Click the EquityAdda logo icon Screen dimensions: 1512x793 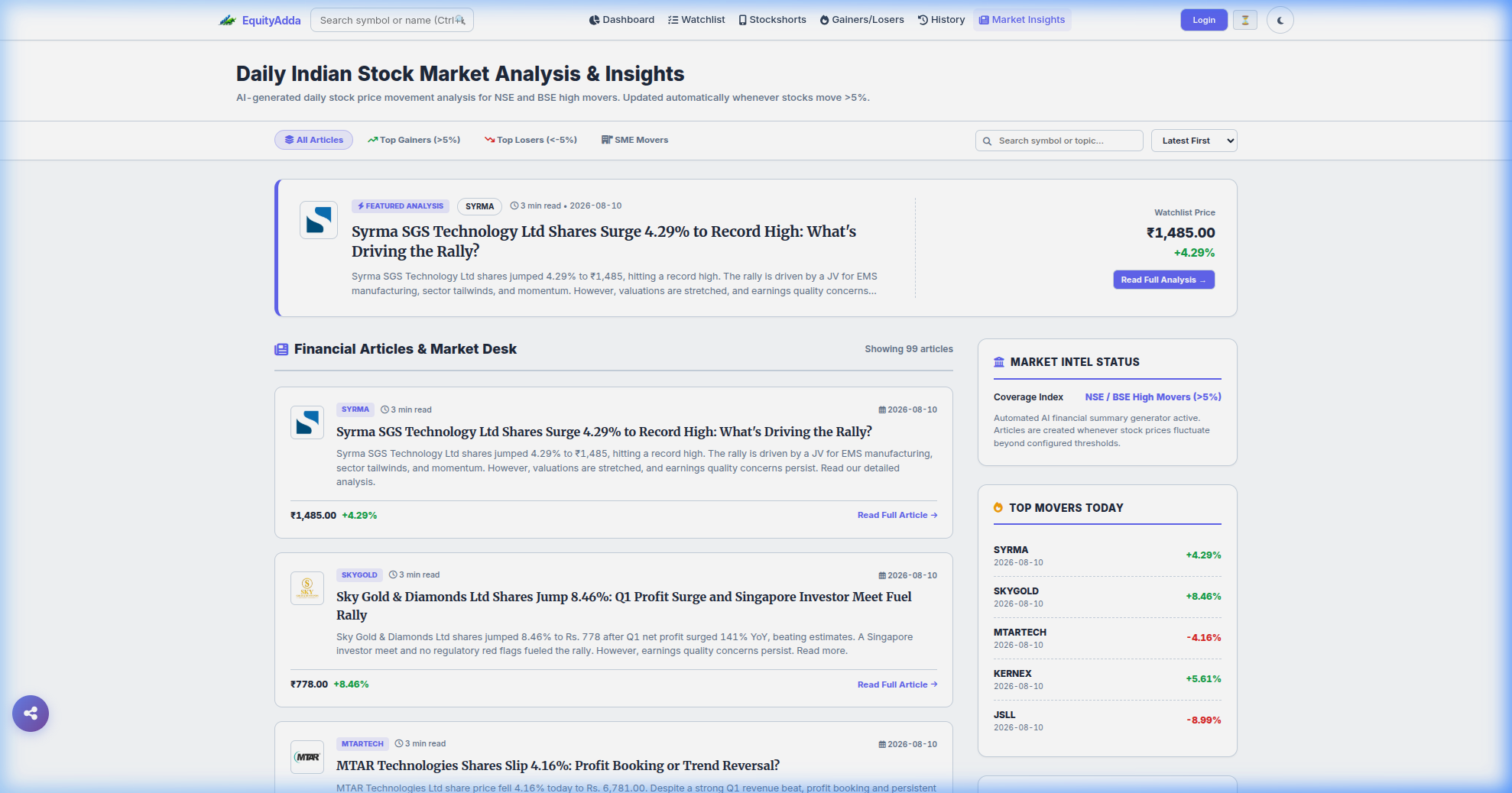(x=227, y=20)
